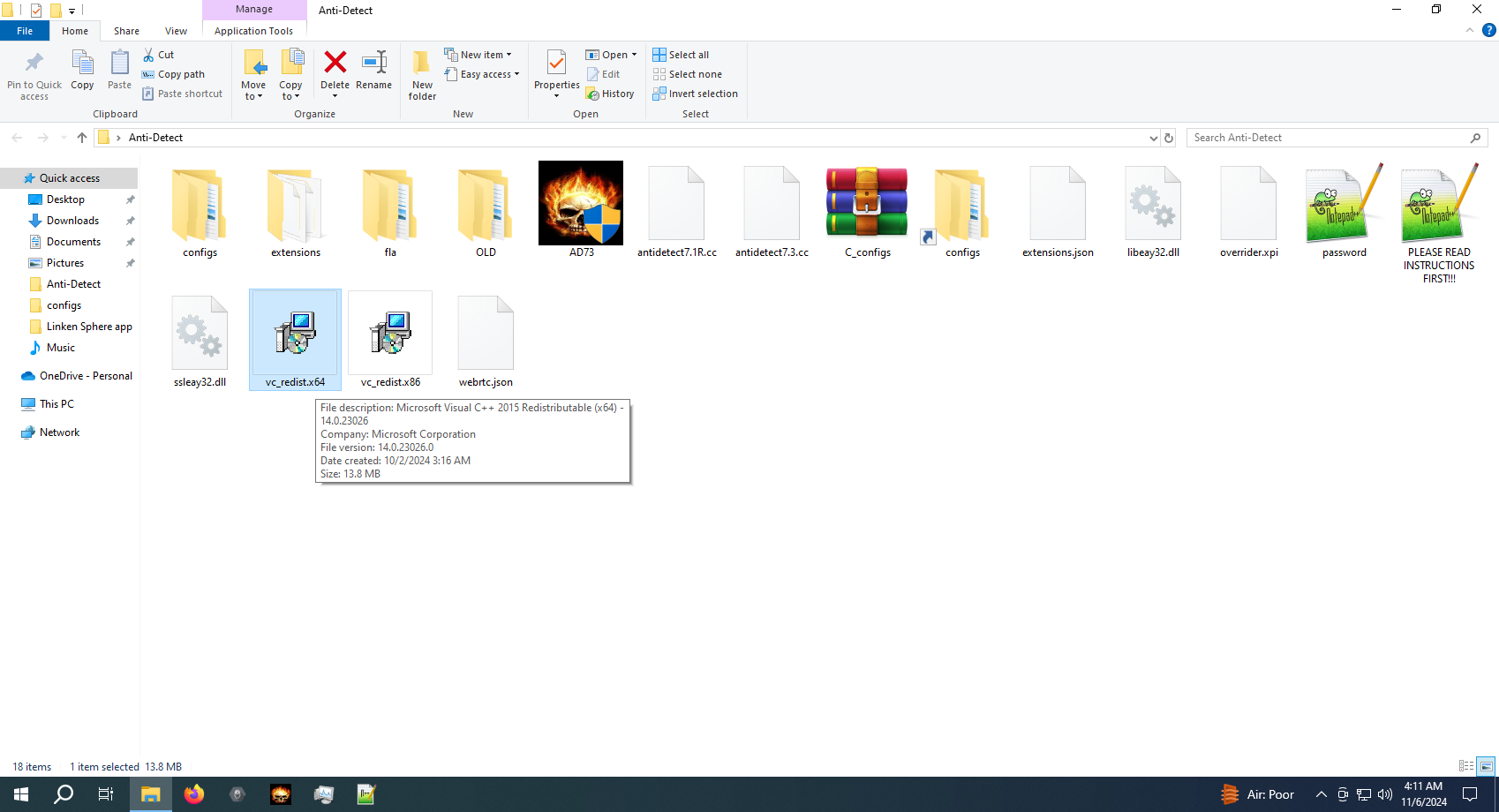Click the Copy icon in the ribbon
This screenshot has height=812, width=1499.
tap(82, 71)
